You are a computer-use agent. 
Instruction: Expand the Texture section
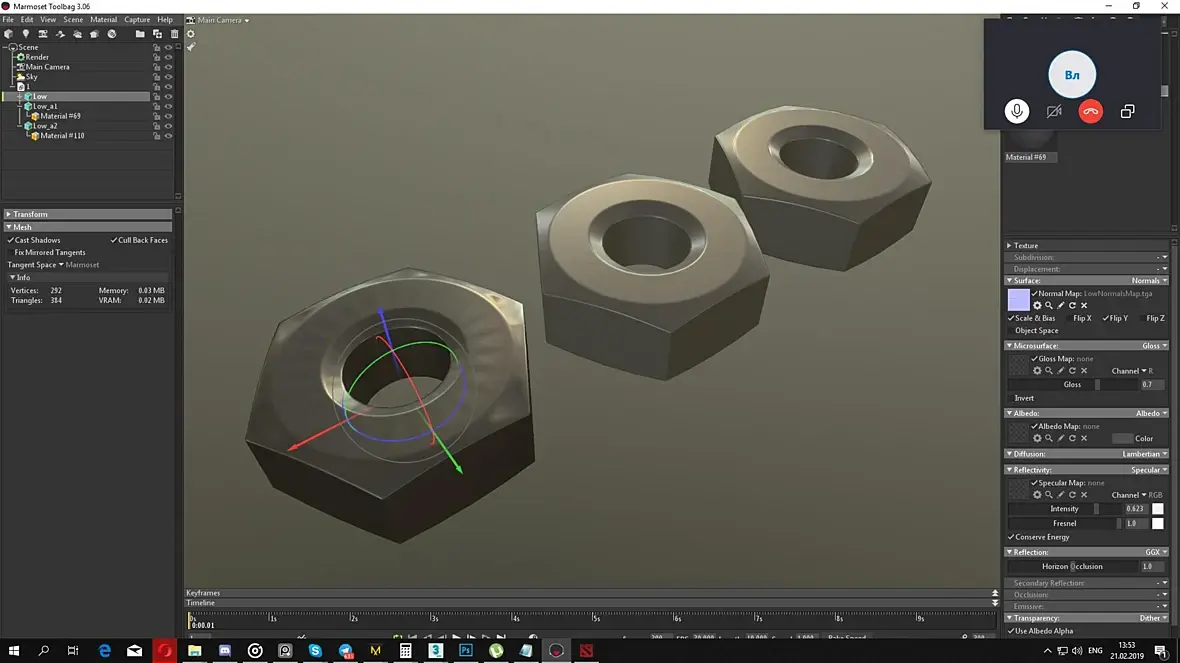[1087, 245]
